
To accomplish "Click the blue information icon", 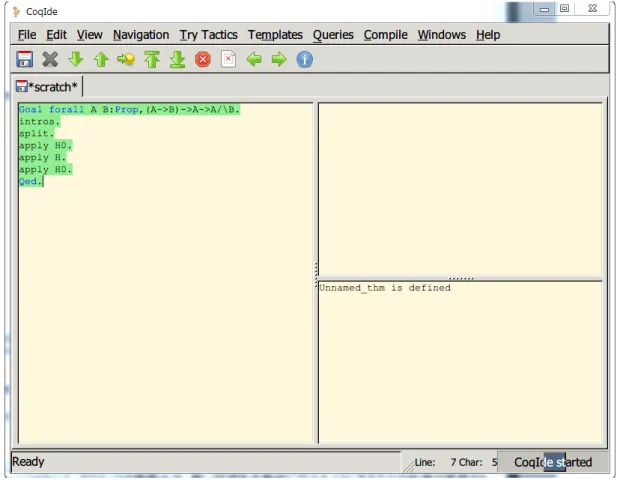I will 305,59.
